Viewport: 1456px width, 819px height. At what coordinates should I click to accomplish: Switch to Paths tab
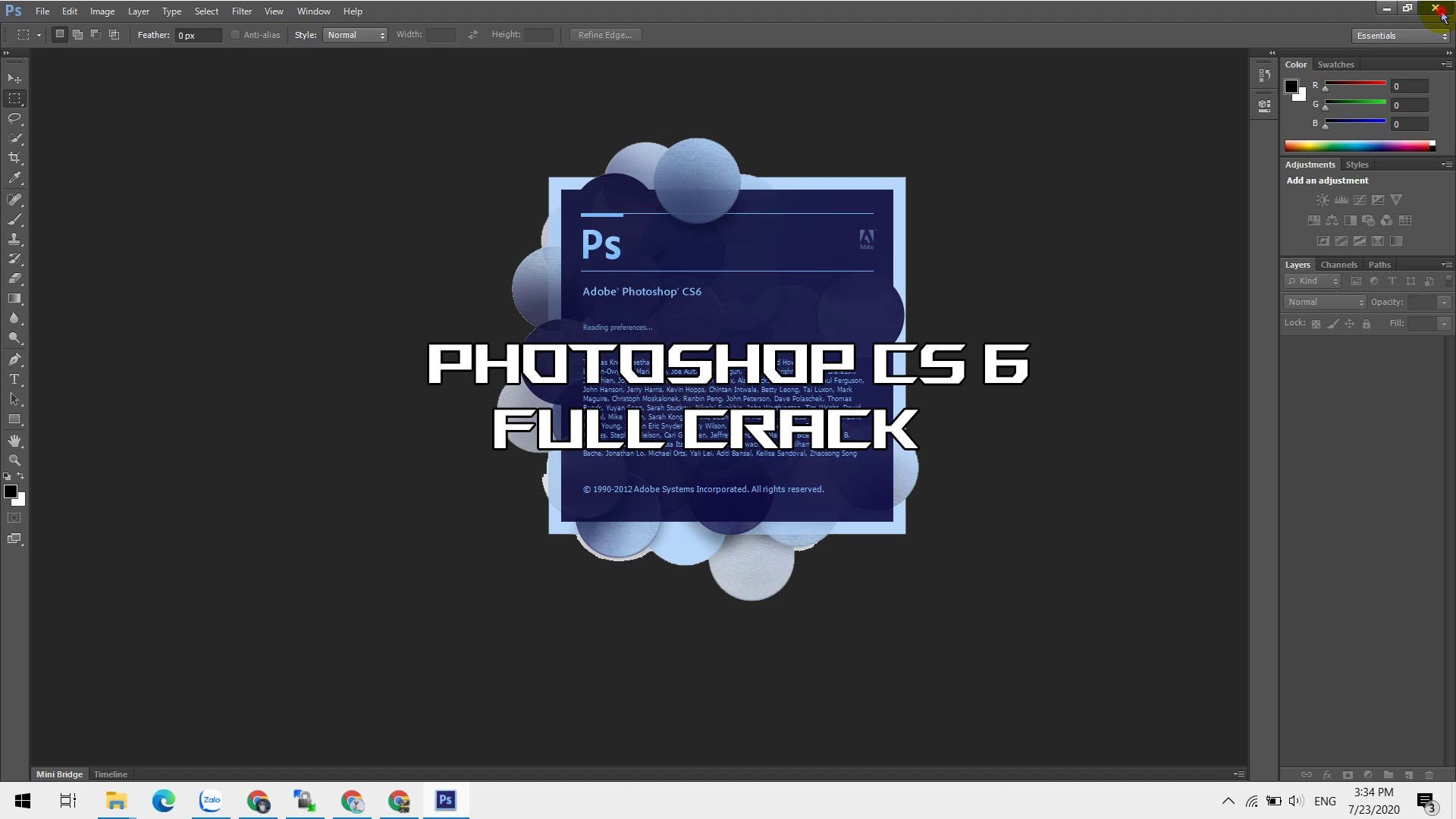[1379, 263]
